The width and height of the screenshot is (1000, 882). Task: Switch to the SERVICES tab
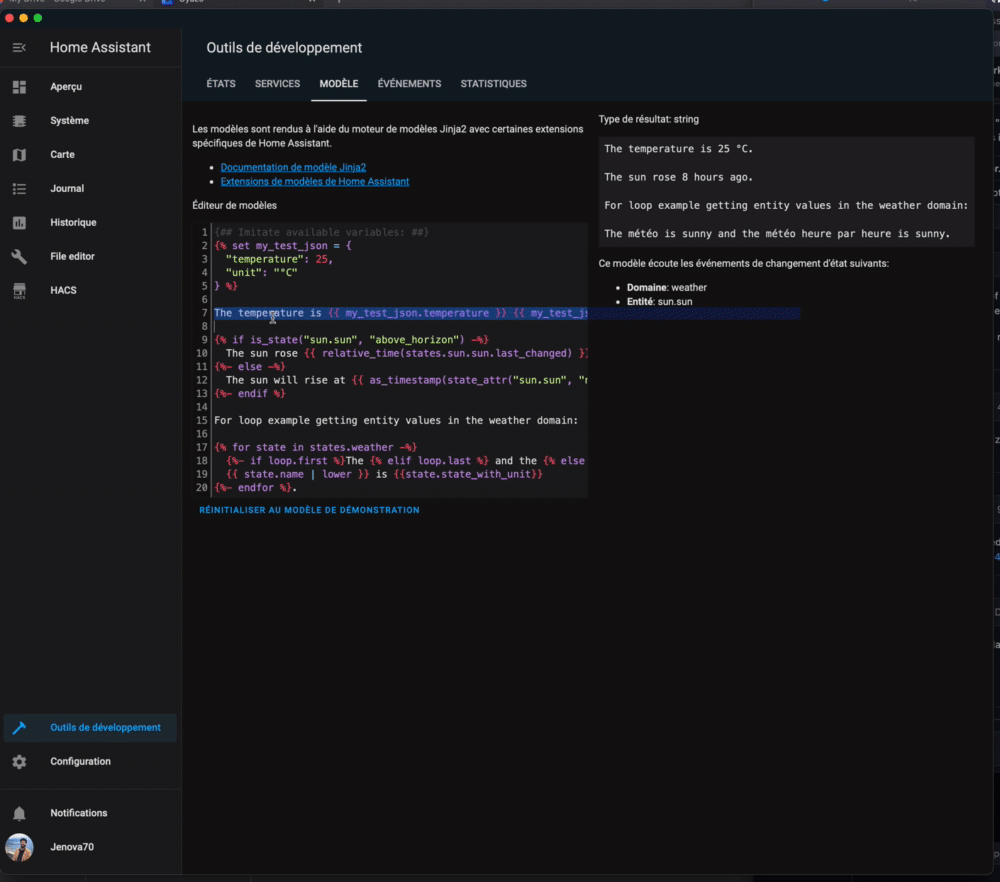tap(277, 84)
